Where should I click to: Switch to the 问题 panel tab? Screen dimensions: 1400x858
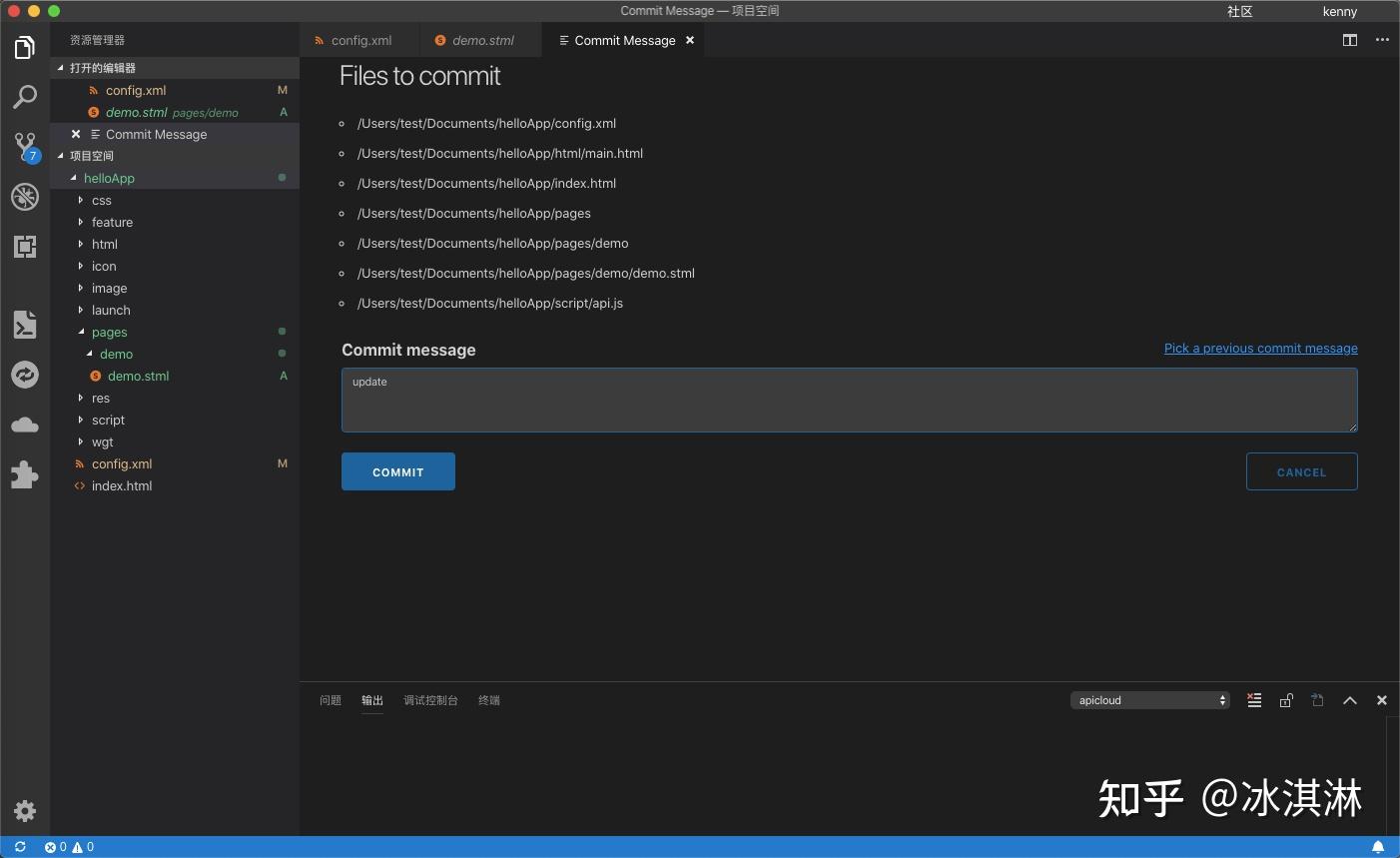(331, 700)
